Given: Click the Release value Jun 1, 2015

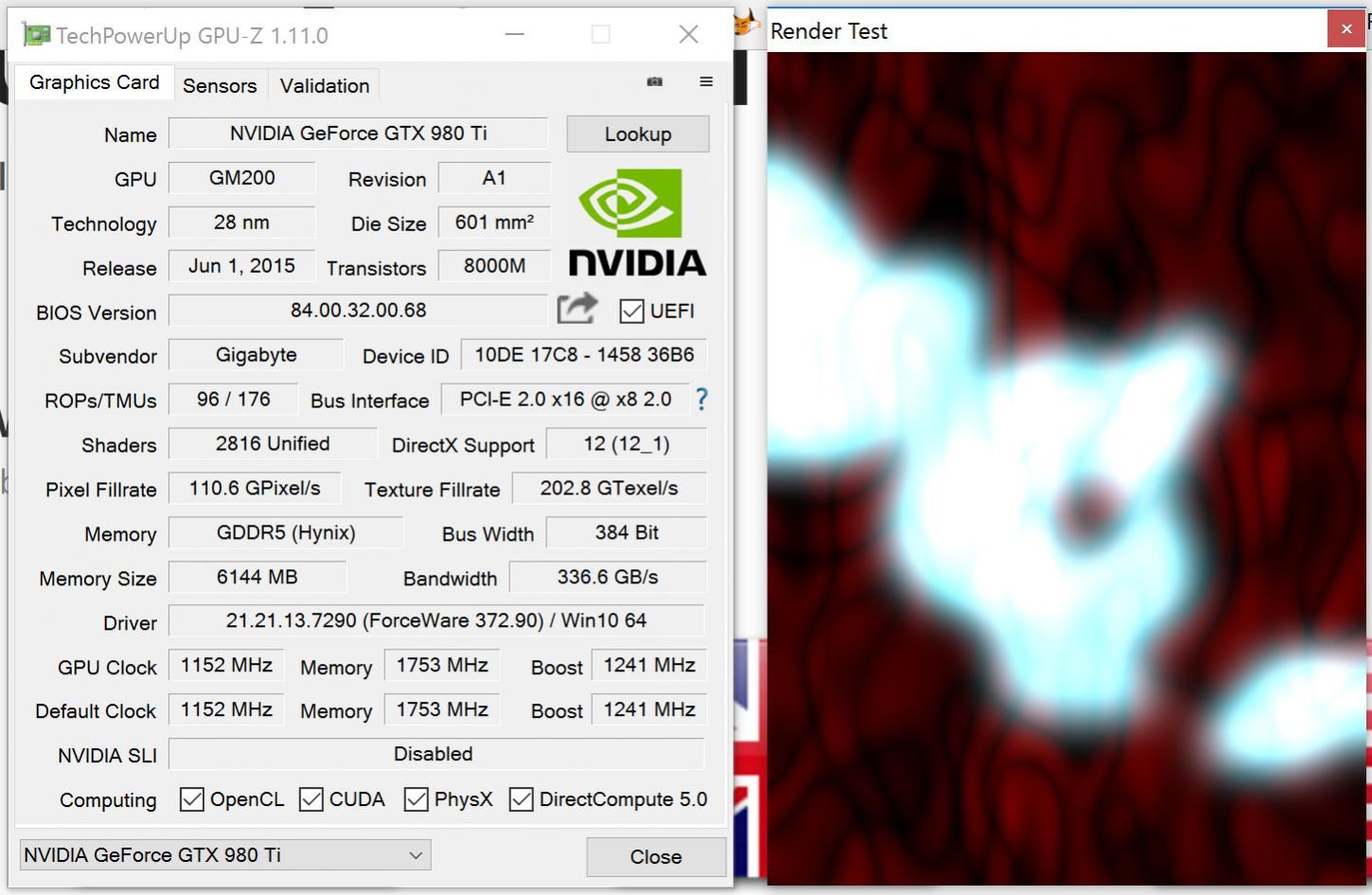Looking at the screenshot, I should point(242,266).
